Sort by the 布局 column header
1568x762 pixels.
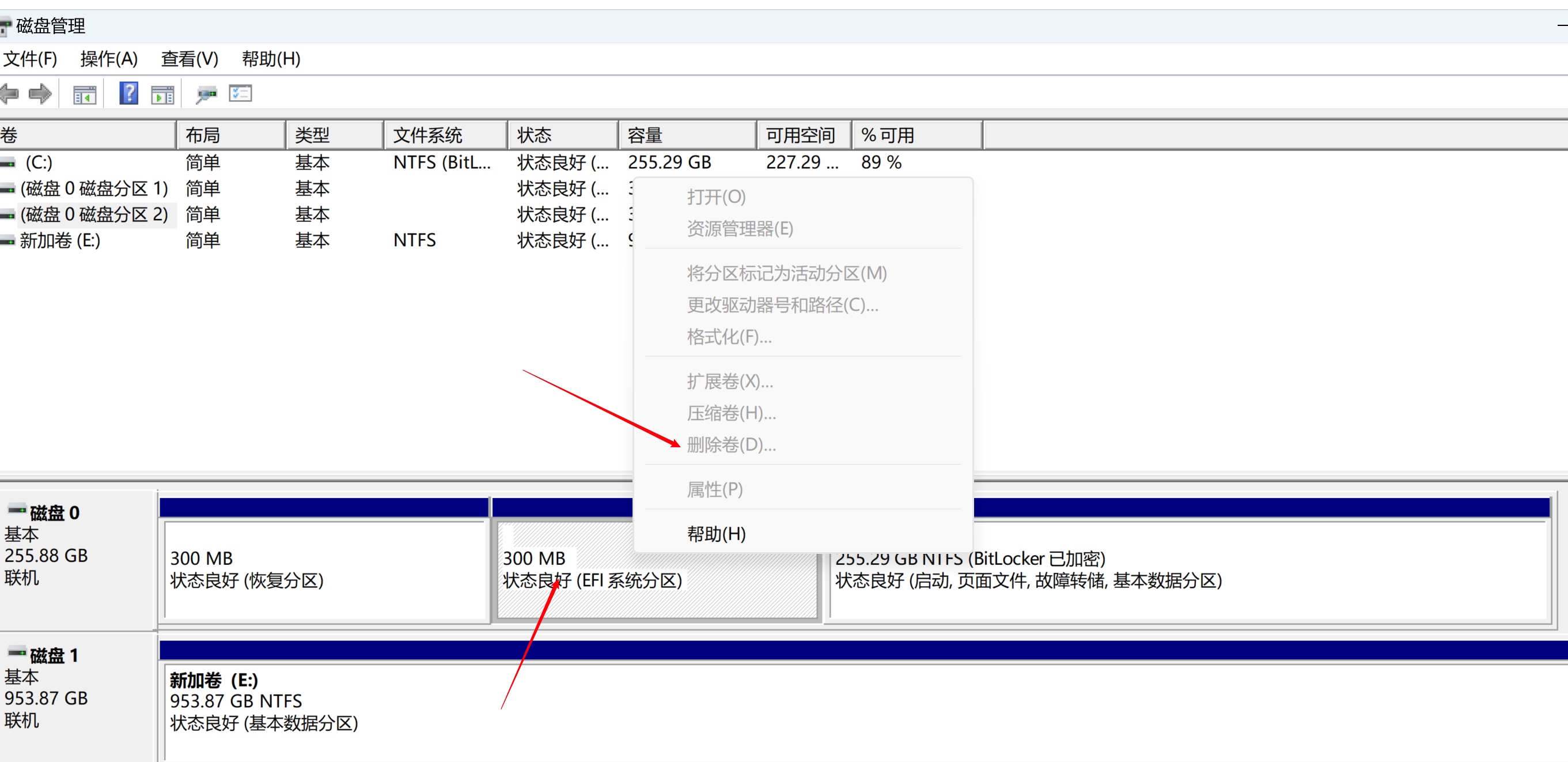(x=232, y=135)
